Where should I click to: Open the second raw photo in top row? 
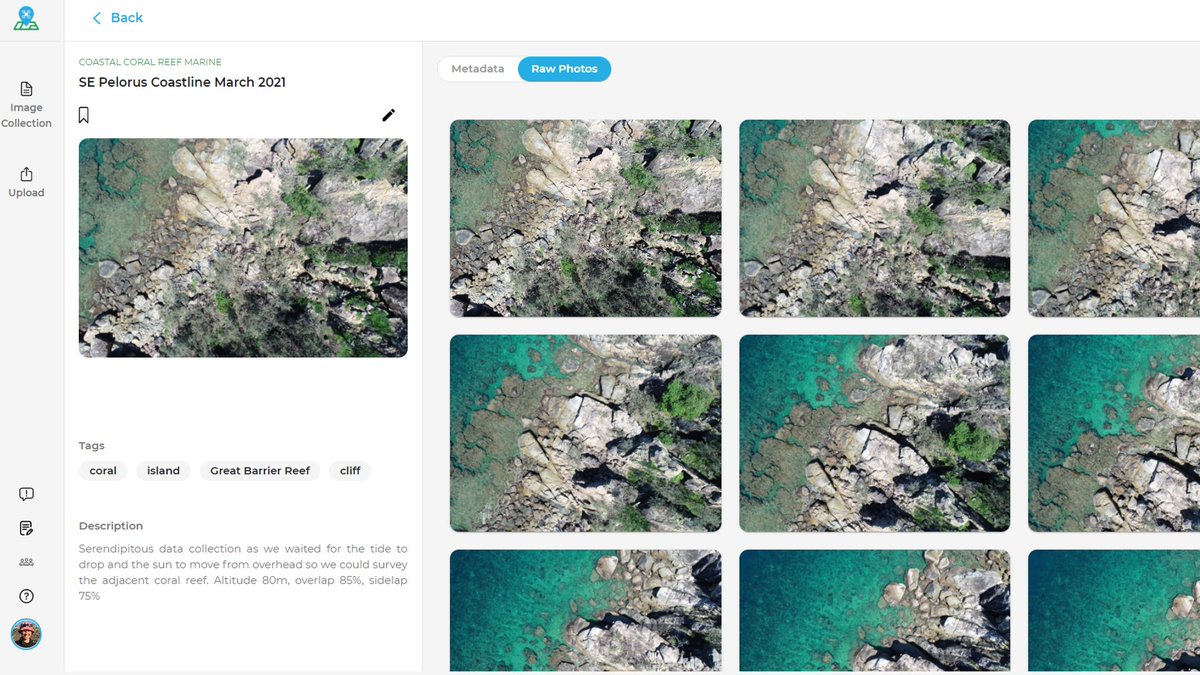(875, 218)
